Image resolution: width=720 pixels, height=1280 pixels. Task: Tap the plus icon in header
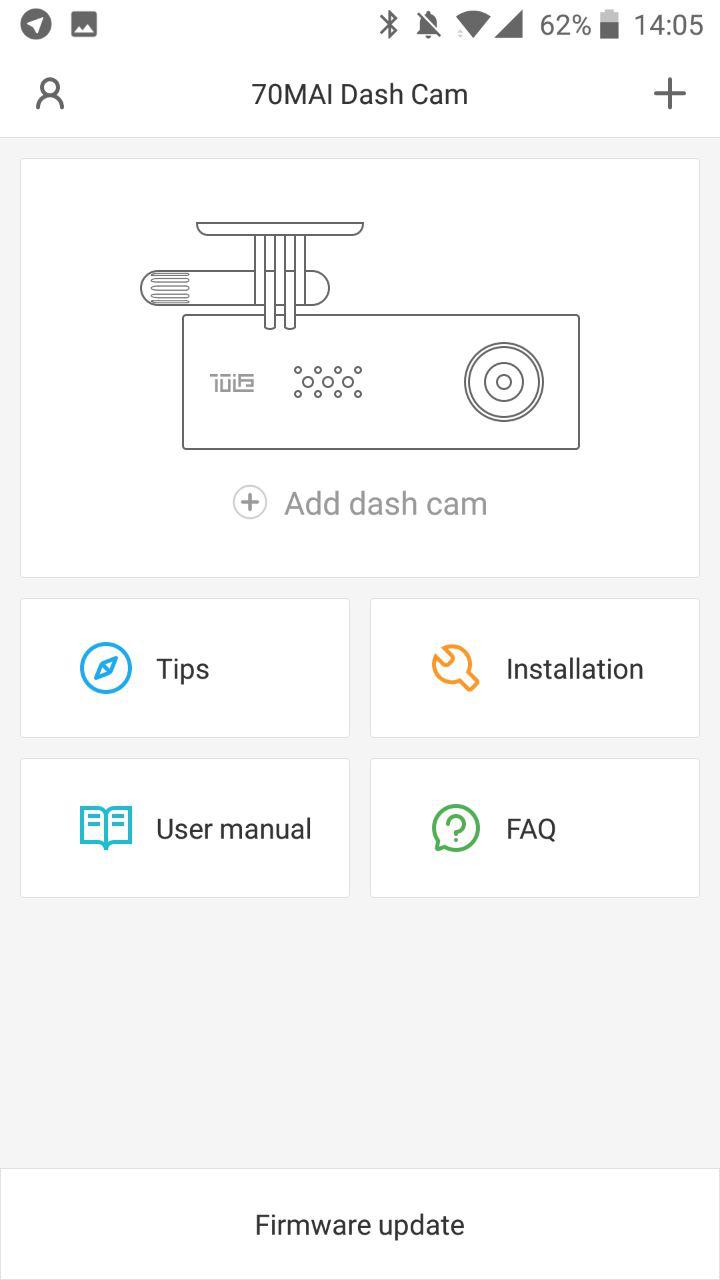(670, 94)
